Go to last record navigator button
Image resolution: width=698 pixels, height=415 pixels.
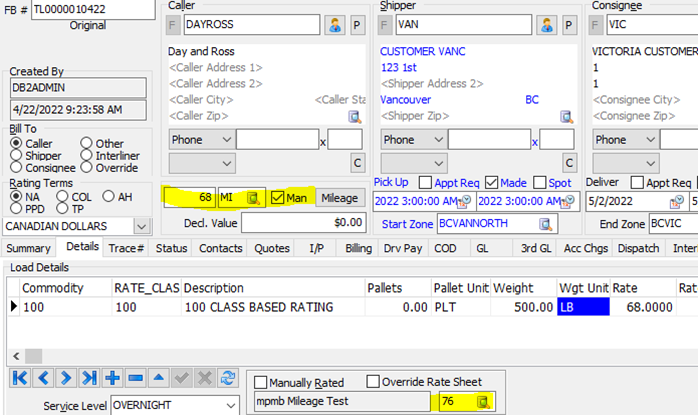coord(89,378)
